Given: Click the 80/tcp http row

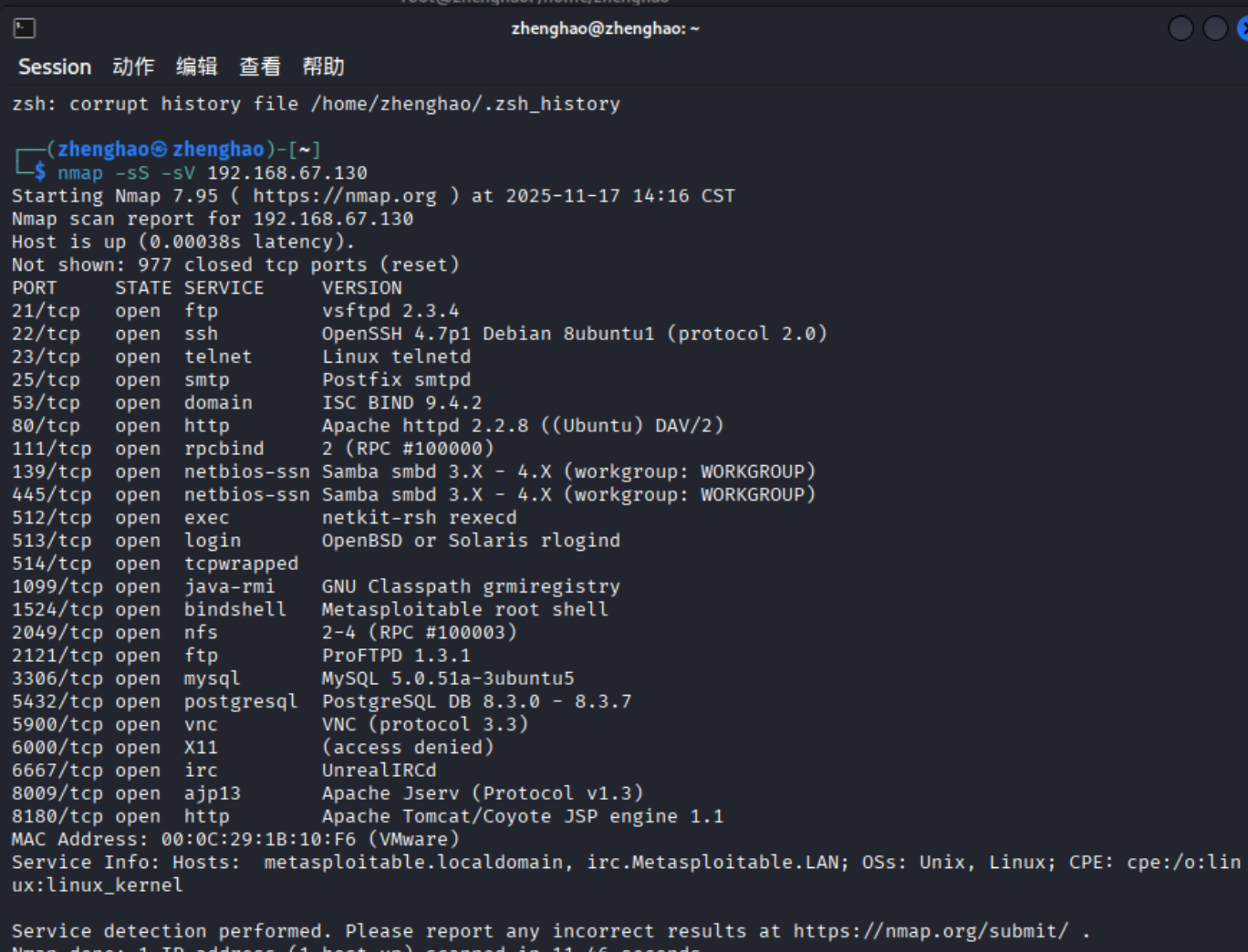Looking at the screenshot, I should 368,426.
